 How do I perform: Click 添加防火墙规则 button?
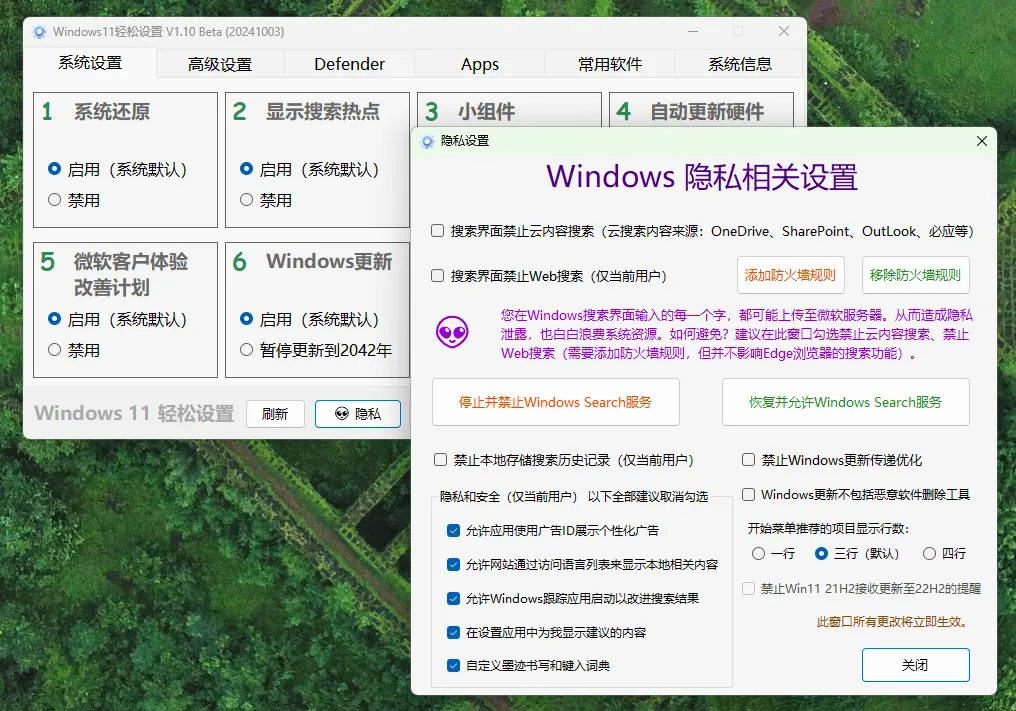[x=790, y=275]
